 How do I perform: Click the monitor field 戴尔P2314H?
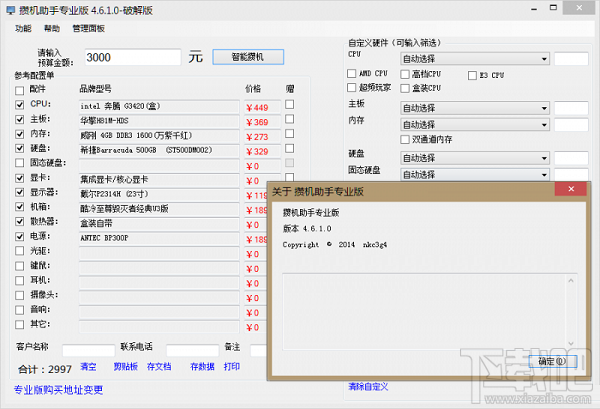(x=159, y=194)
